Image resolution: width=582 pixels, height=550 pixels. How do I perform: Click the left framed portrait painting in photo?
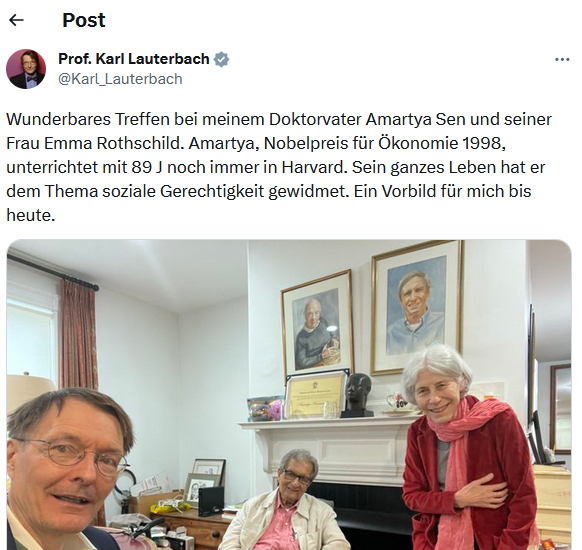(318, 323)
